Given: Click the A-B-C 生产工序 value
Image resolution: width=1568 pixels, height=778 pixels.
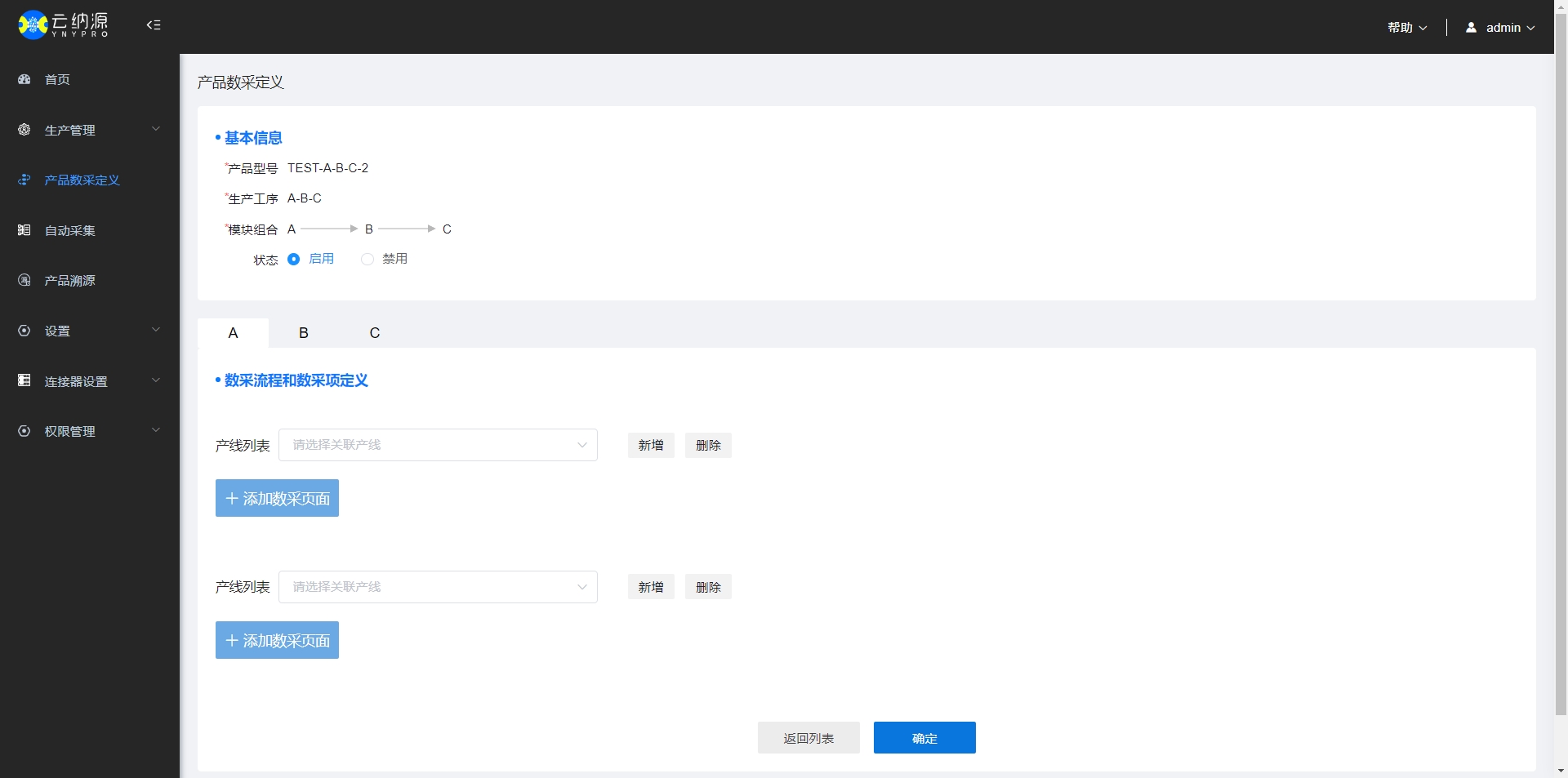Looking at the screenshot, I should [x=305, y=198].
